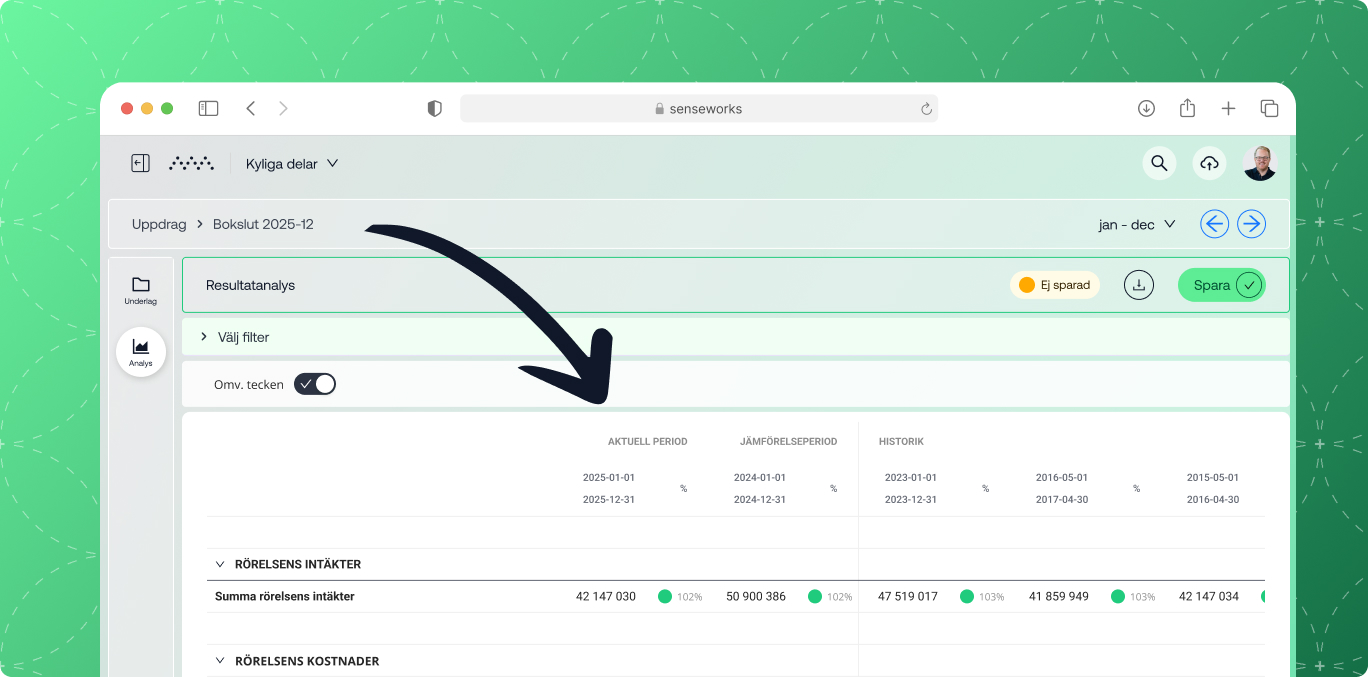This screenshot has width=1368, height=677.
Task: Select value 41 859 949
Action: coord(1059,596)
